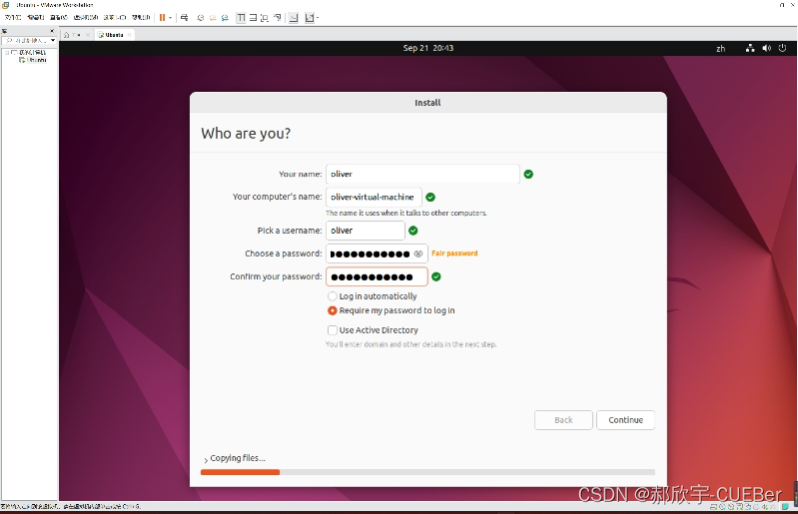798x514 pixels.
Task: Click the Sep 21 20:43 clock
Action: click(428, 48)
